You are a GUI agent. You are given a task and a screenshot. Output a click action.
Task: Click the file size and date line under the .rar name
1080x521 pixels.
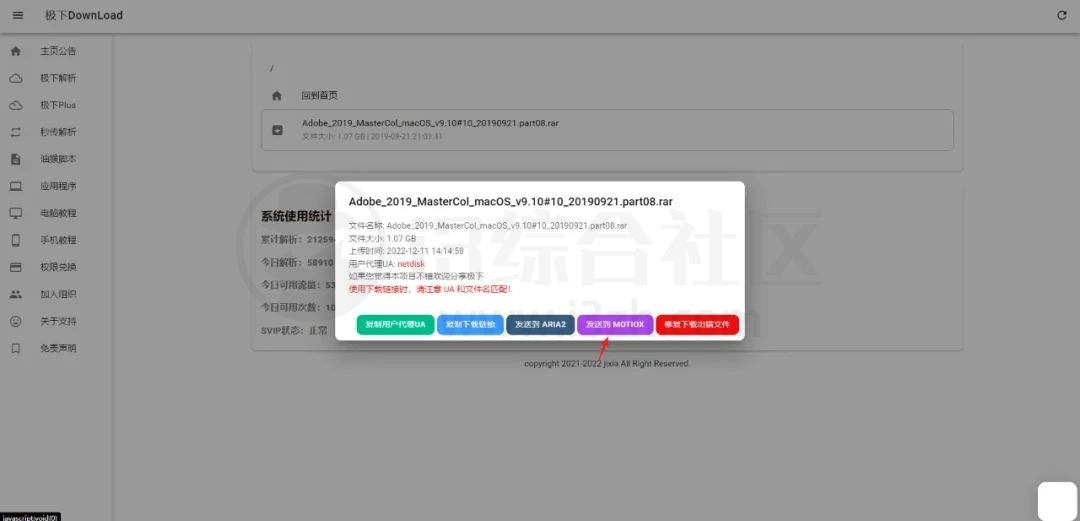372,136
